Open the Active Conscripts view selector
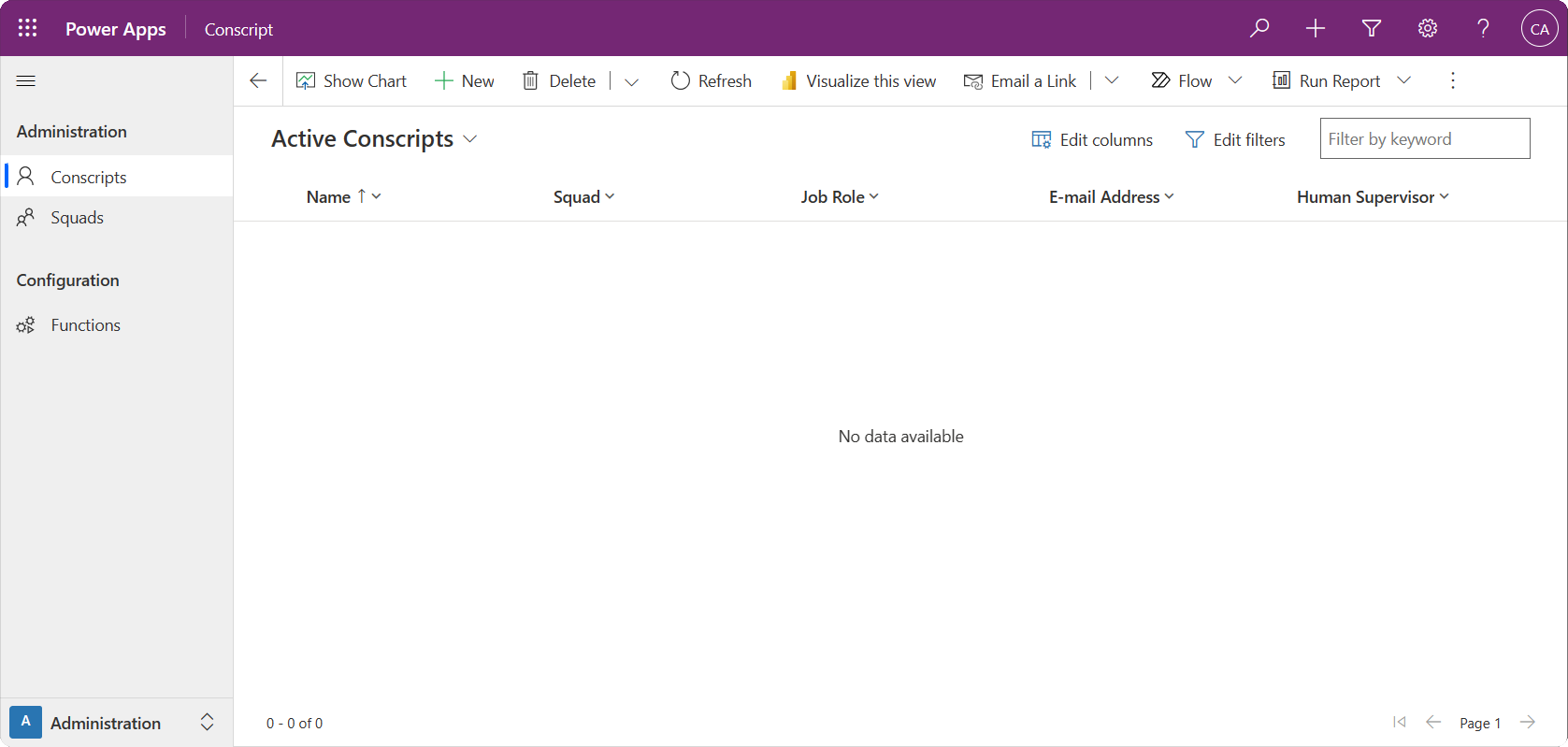This screenshot has height=747, width=1568. [x=374, y=139]
